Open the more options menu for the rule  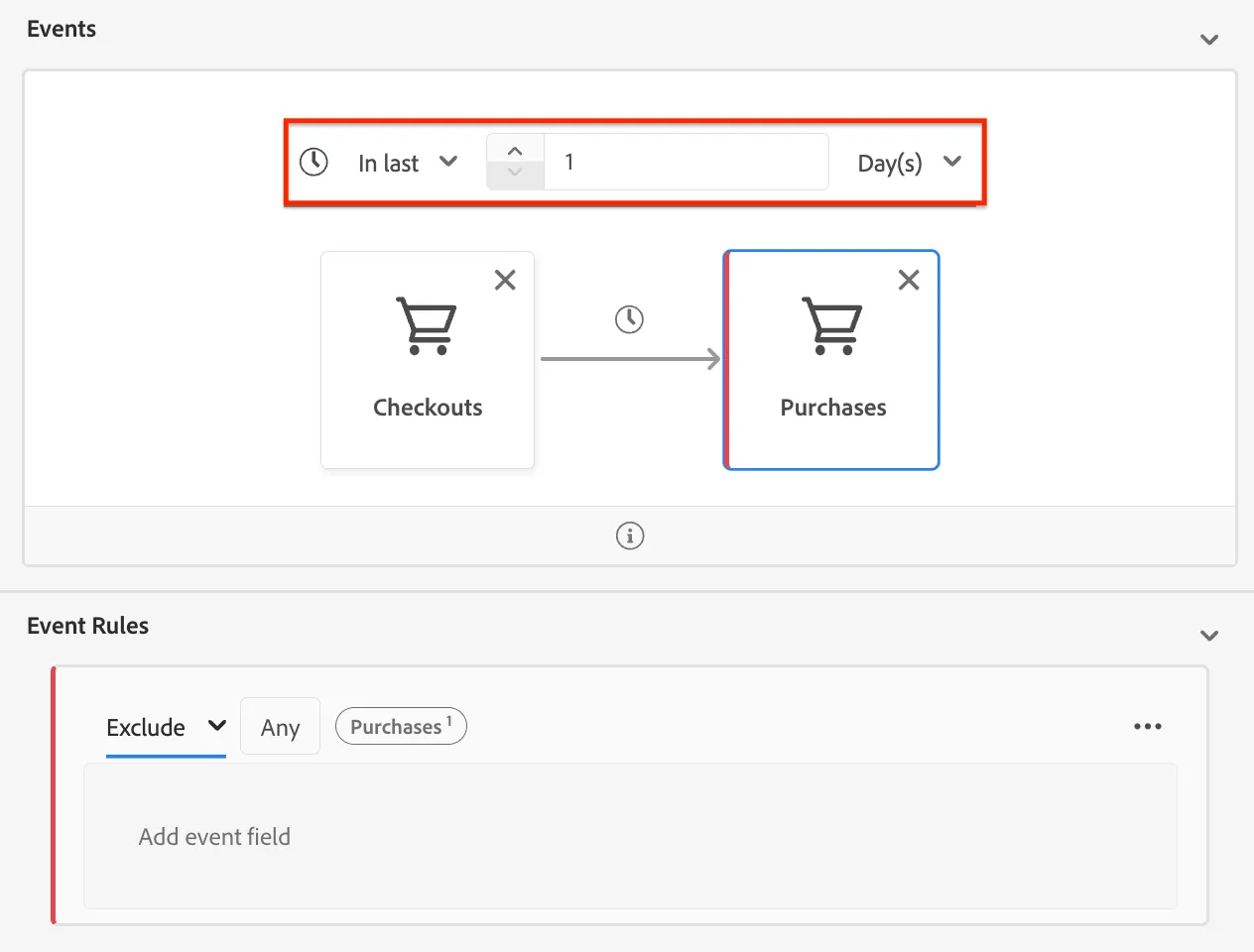(1148, 726)
